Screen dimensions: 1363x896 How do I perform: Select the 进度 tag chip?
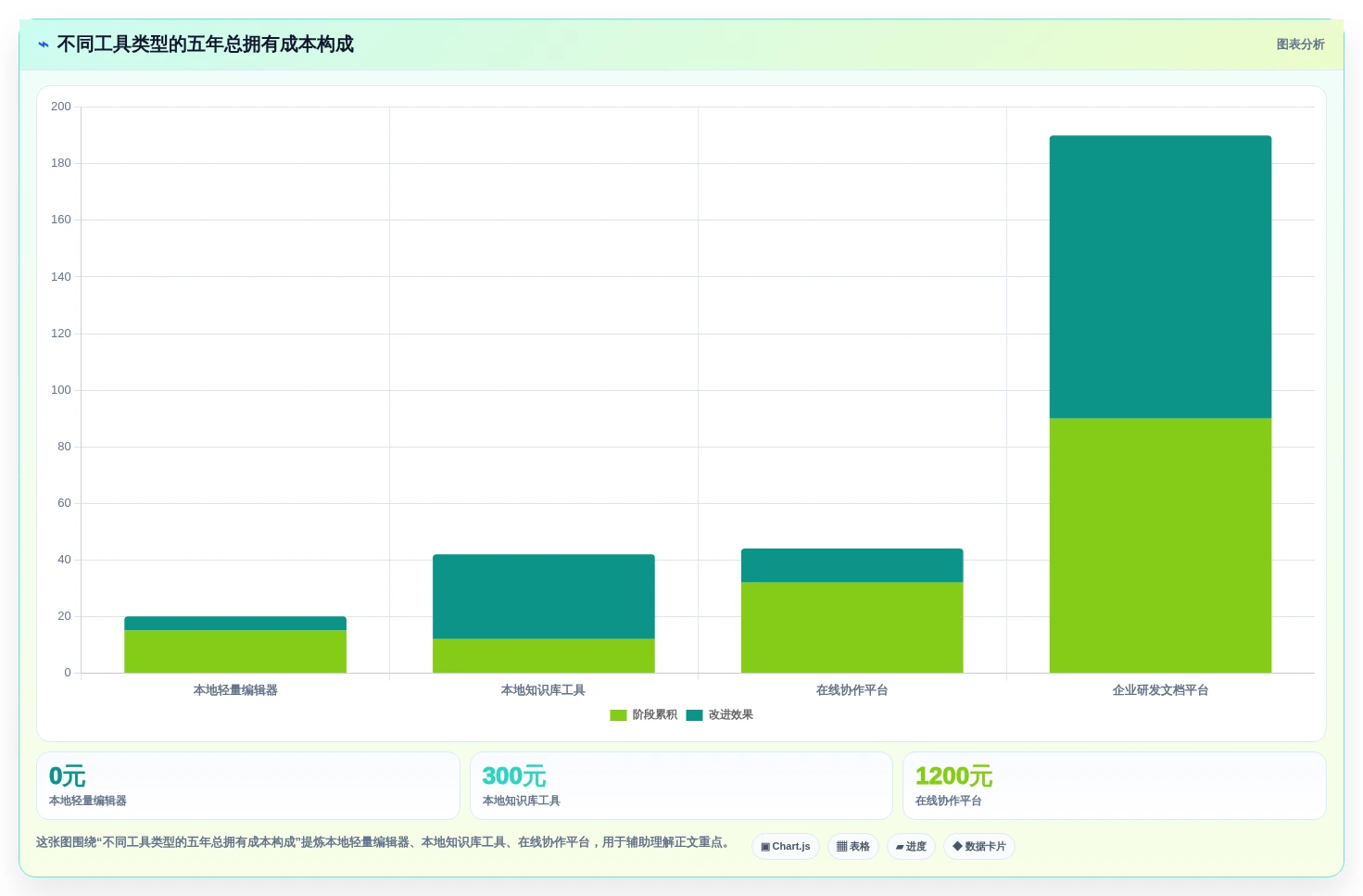911,847
